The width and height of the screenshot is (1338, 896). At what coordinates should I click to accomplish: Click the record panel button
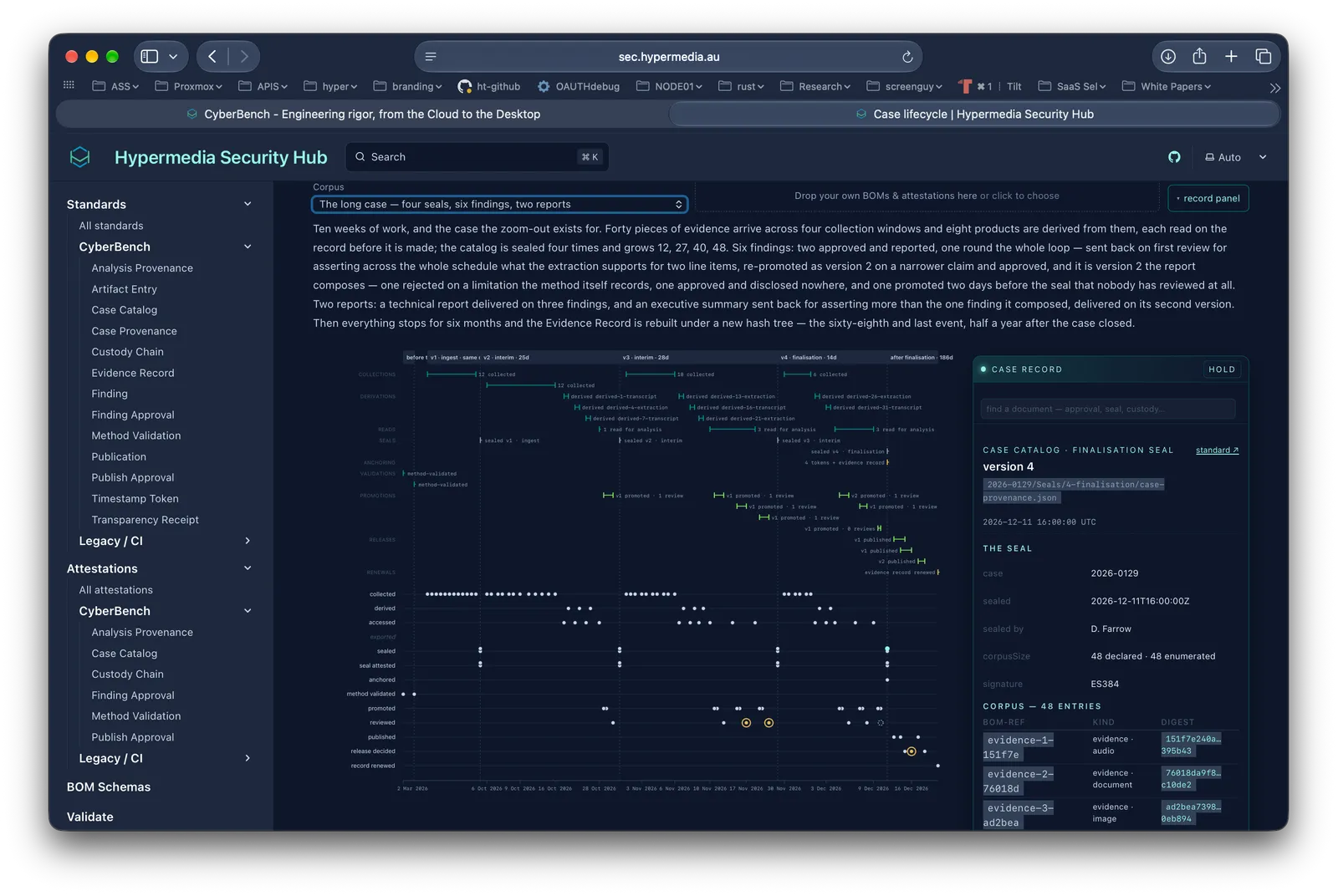1208,198
